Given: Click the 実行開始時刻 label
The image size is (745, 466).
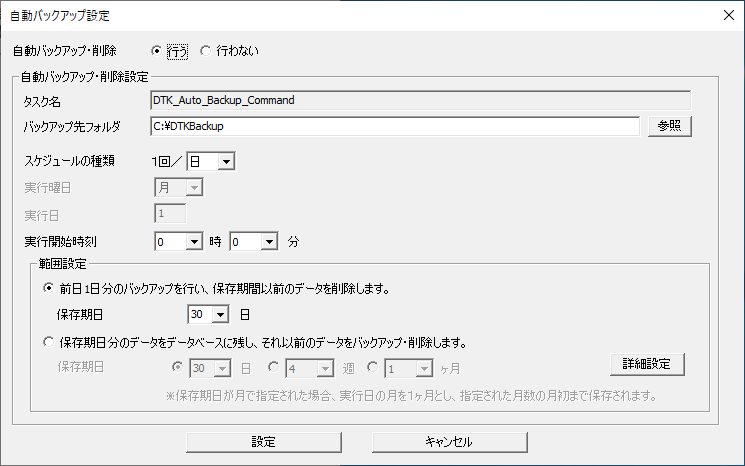Looking at the screenshot, I should [60, 242].
